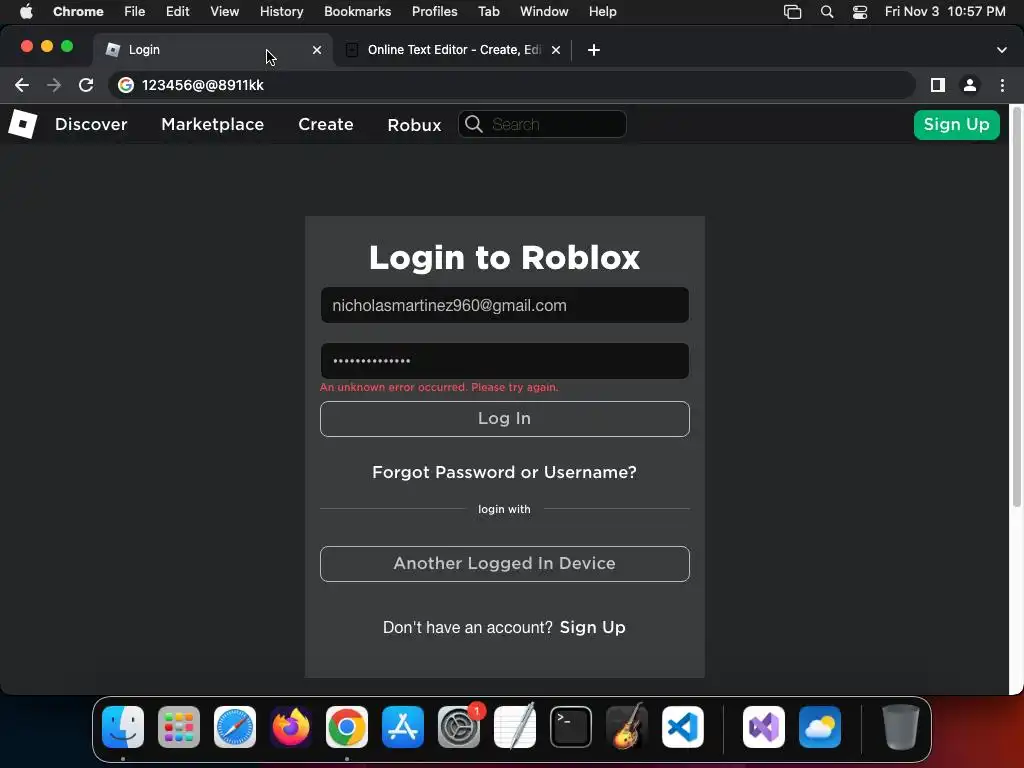Open the Profiles menu

pyautogui.click(x=434, y=12)
